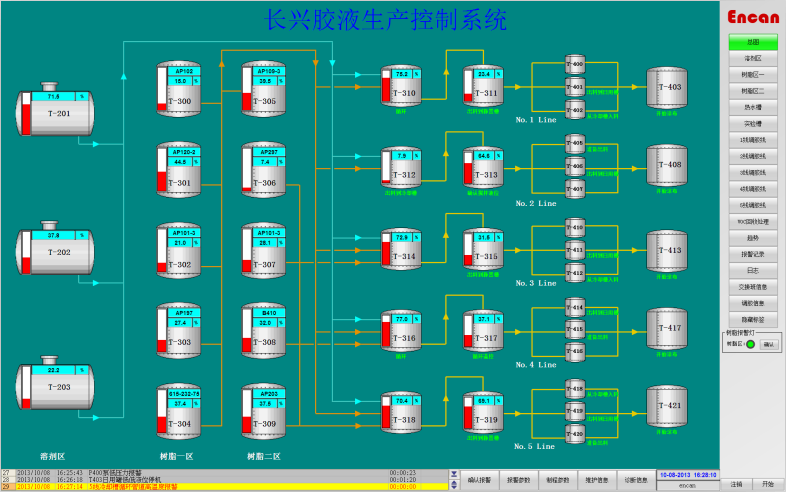Open mixing tank T-314
Screen dimensions: 786x492
tap(401, 250)
